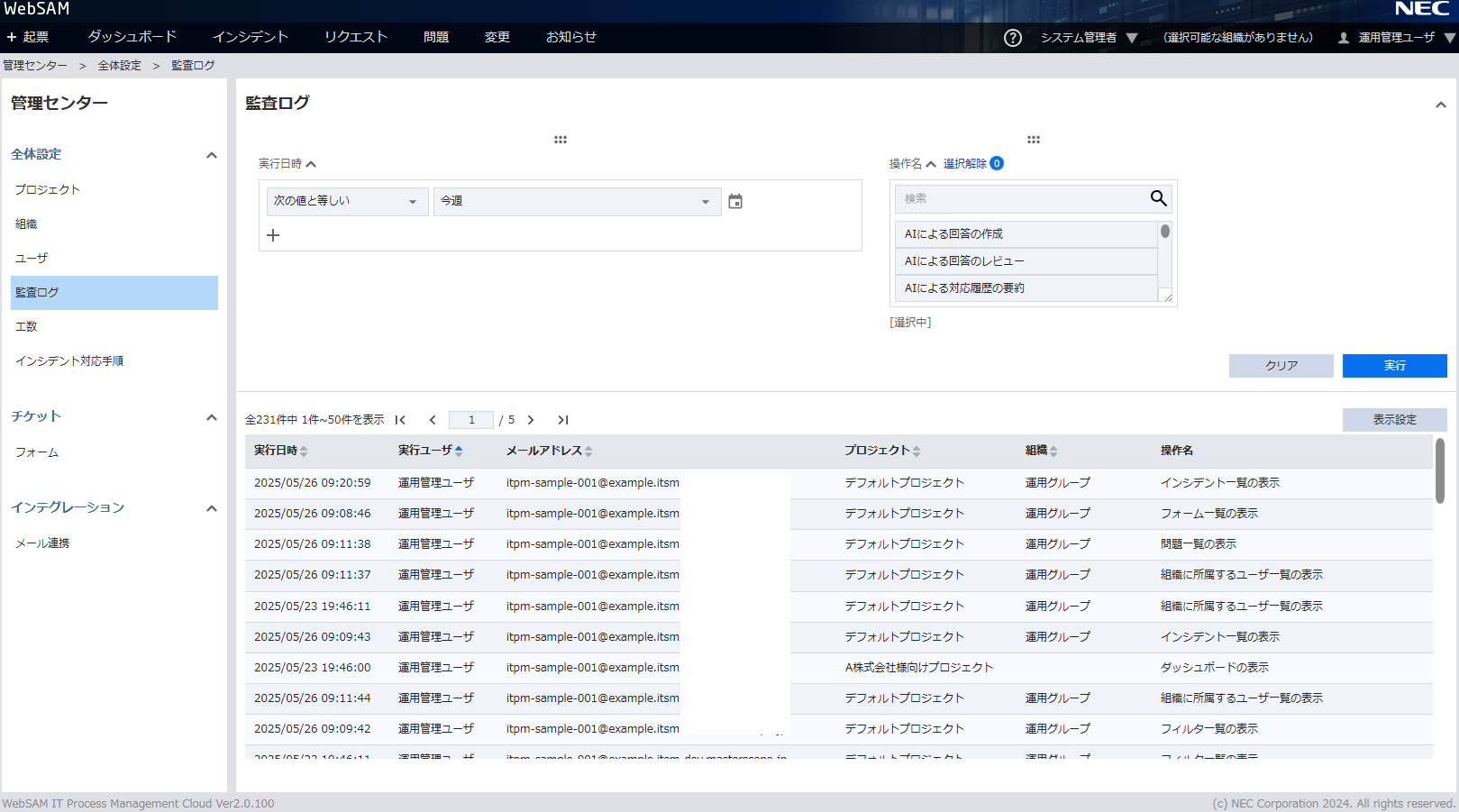This screenshot has width=1459, height=812.
Task: Open the インシデント menu
Action: (251, 37)
